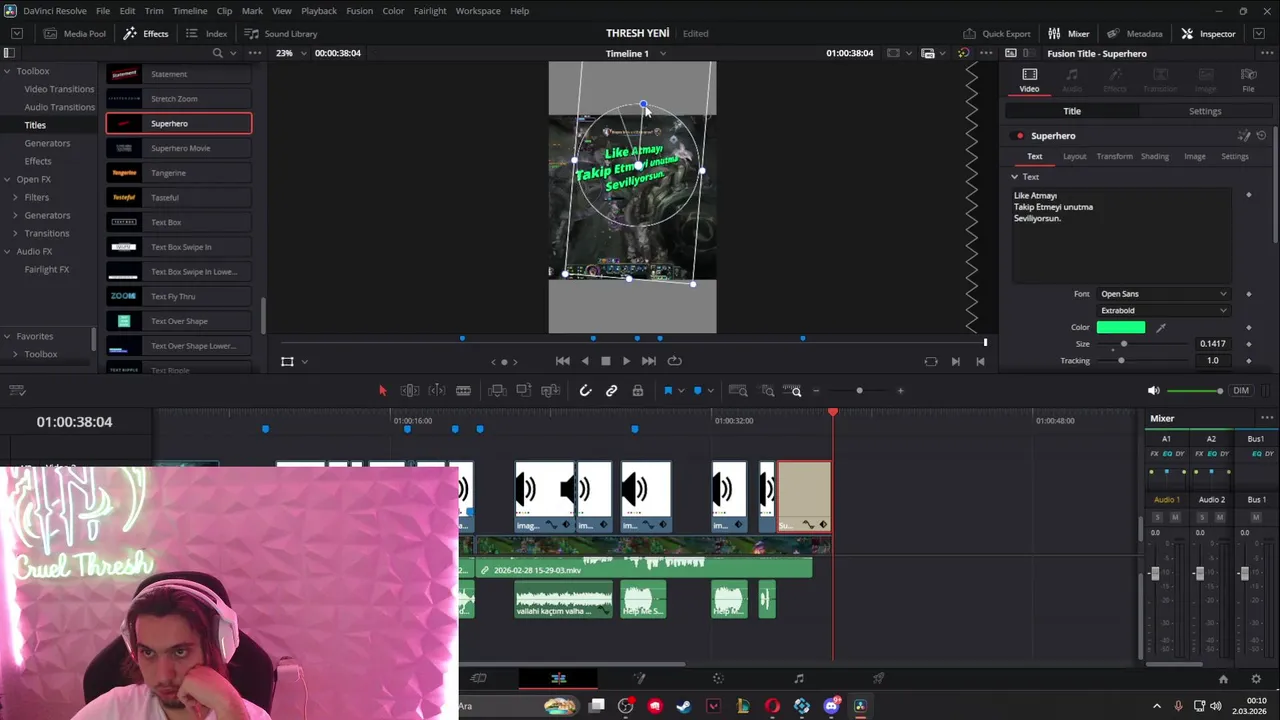This screenshot has width=1280, height=720.
Task: Click the Size value field 0.1417
Action: pos(1212,344)
